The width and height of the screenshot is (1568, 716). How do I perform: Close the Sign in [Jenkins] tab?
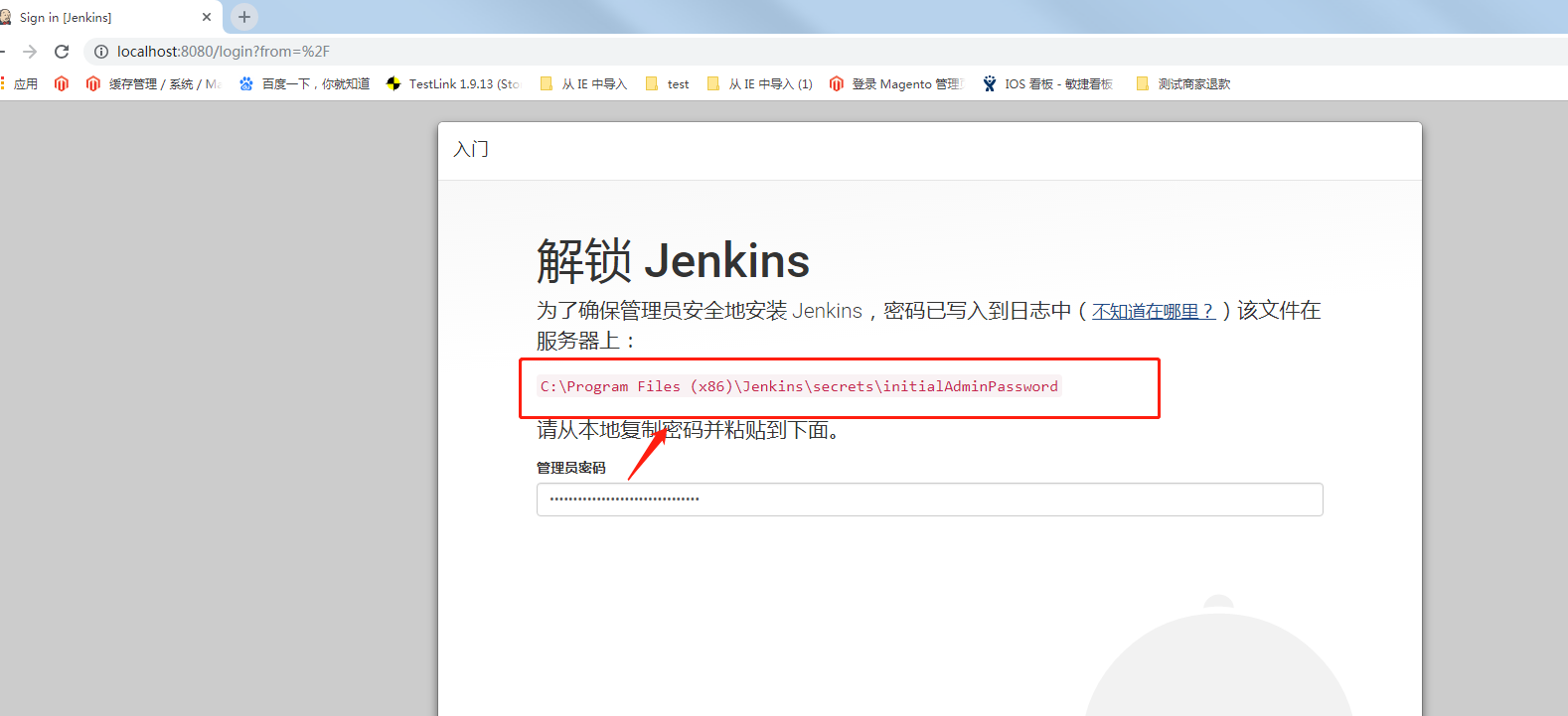207,17
